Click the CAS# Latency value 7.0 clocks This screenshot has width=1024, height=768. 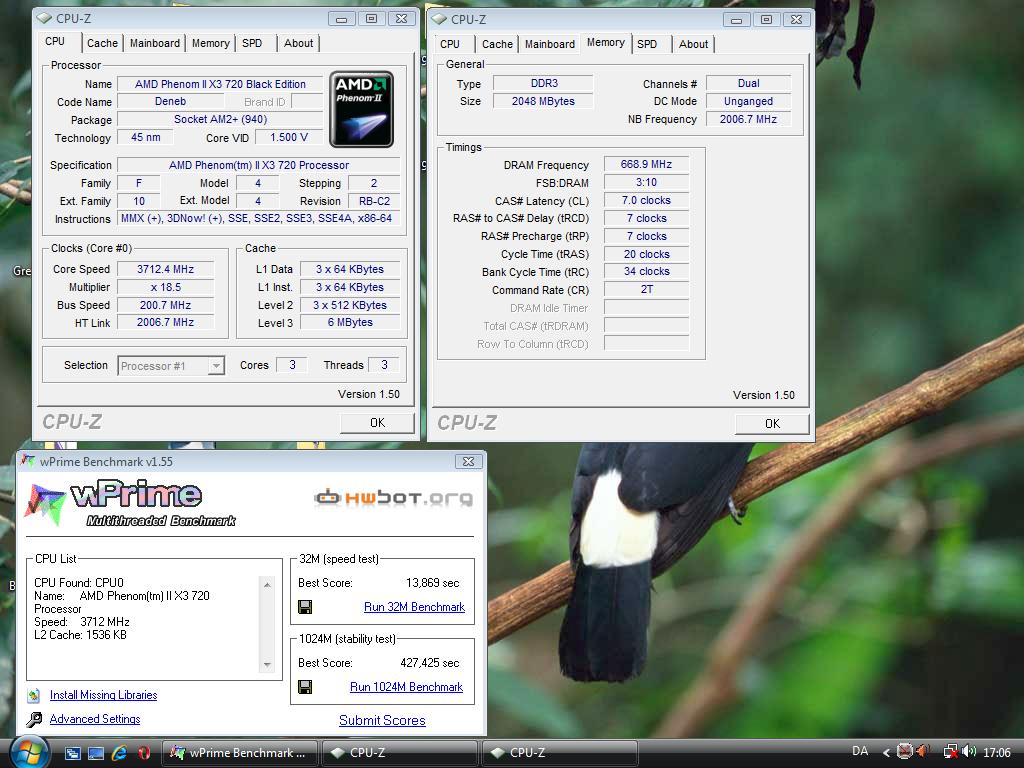click(646, 200)
